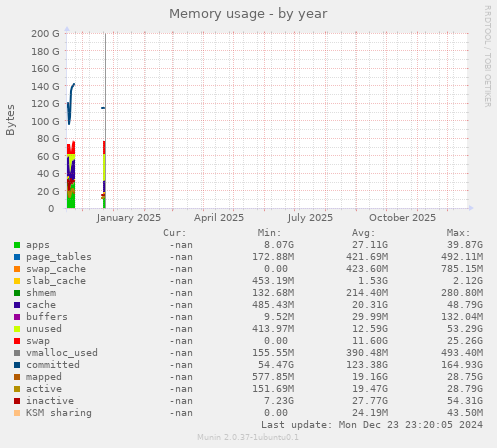Click the '140 G' y-axis label
The height and width of the screenshot is (448, 497).
coord(45,86)
